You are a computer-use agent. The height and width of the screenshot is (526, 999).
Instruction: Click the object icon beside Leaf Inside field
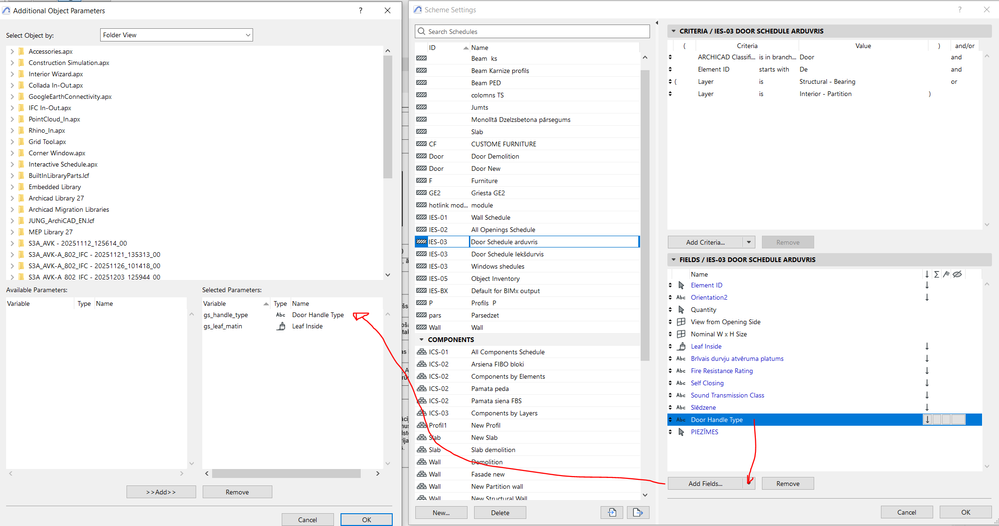point(681,346)
